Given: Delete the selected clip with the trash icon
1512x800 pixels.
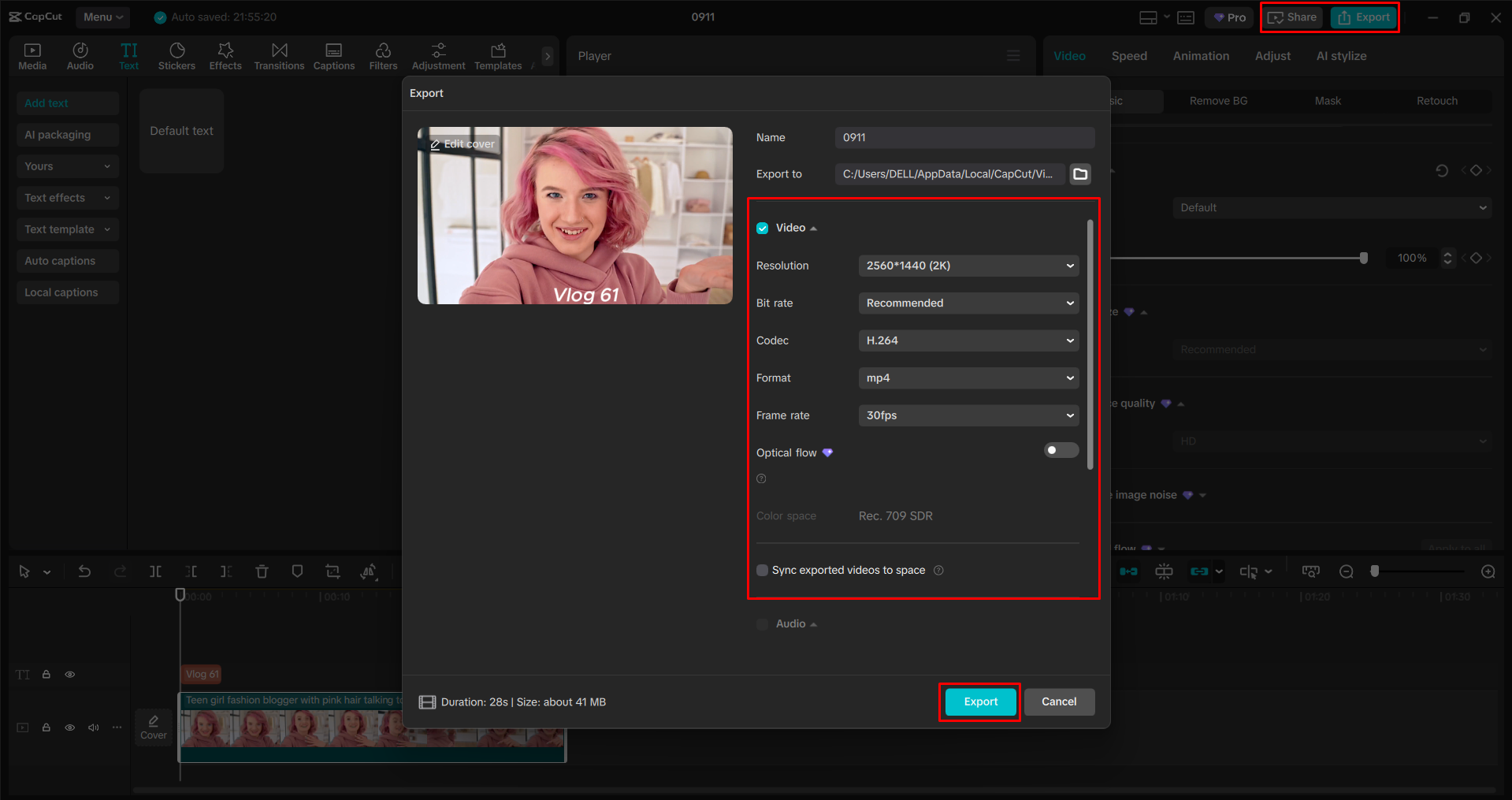Looking at the screenshot, I should [x=262, y=571].
